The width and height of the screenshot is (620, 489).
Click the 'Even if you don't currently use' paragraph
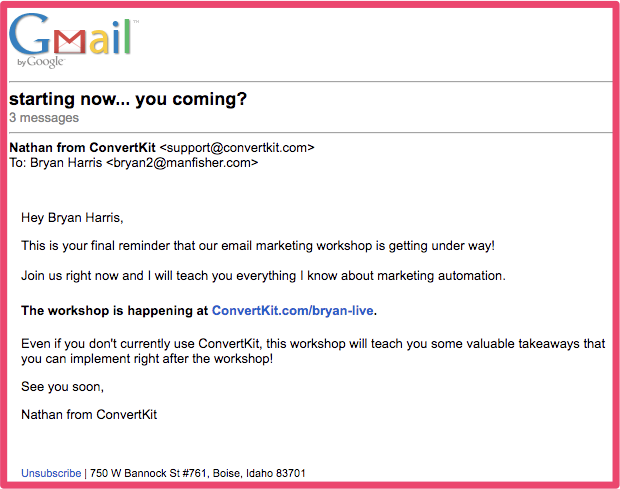coord(313,351)
